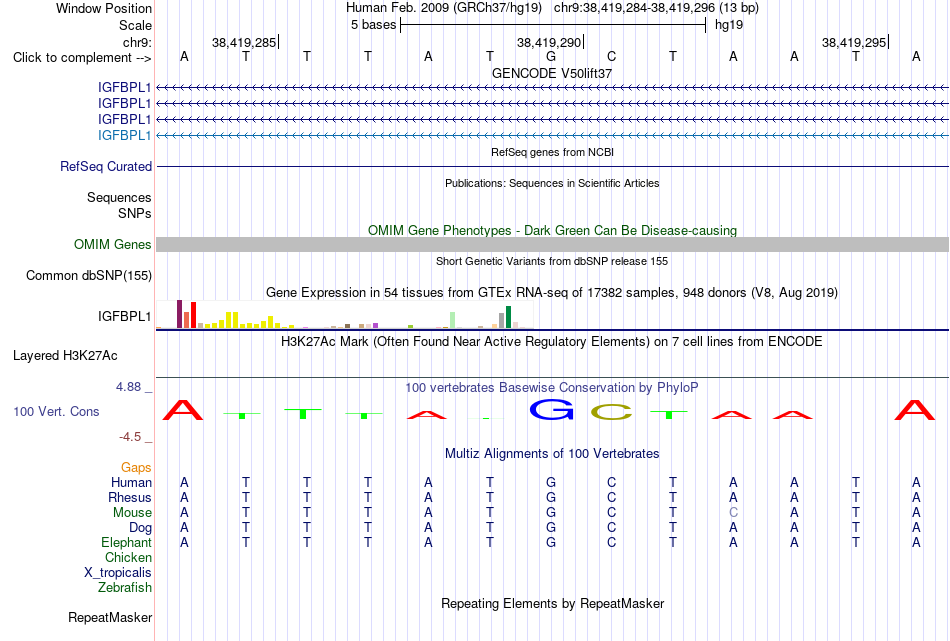The height and width of the screenshot is (641, 950).
Task: Select the Mouse alignment row label
Action: coord(132,513)
